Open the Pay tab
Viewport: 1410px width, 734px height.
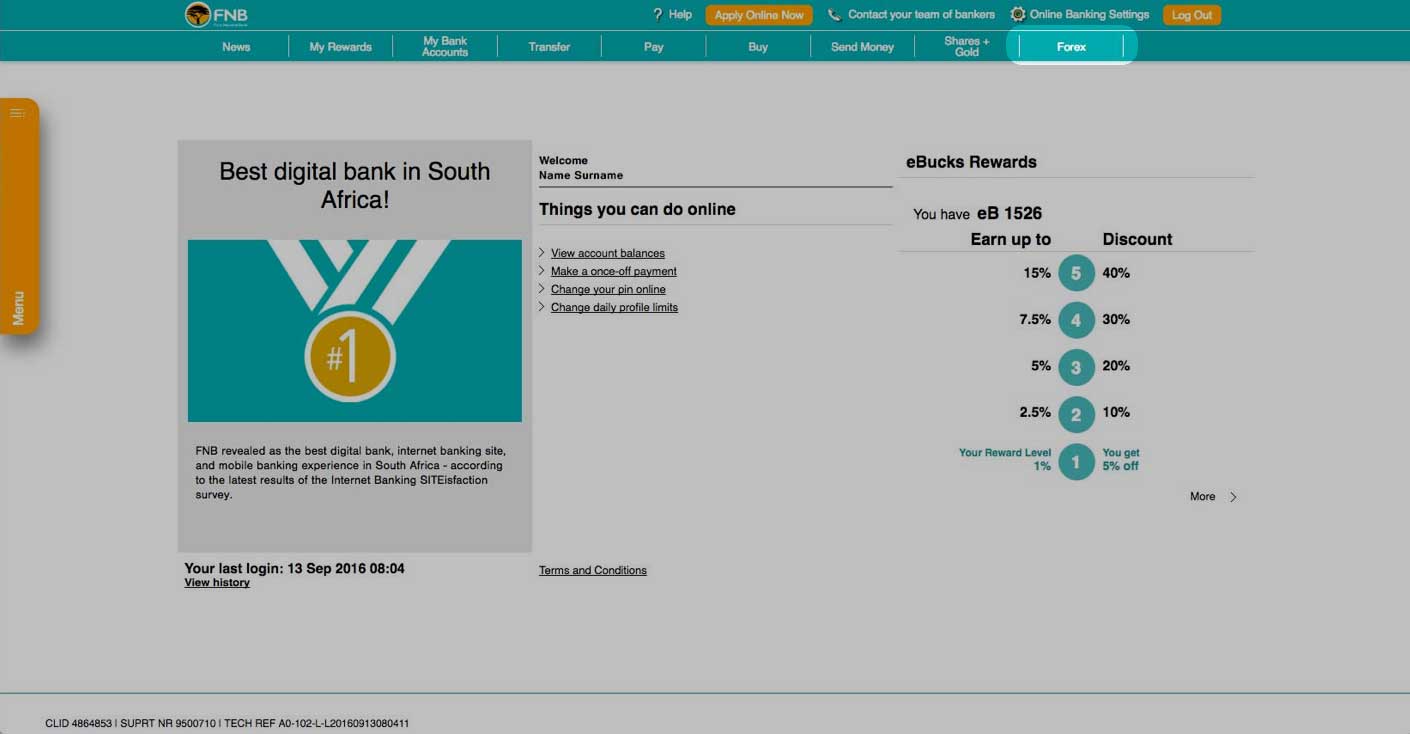tap(654, 47)
